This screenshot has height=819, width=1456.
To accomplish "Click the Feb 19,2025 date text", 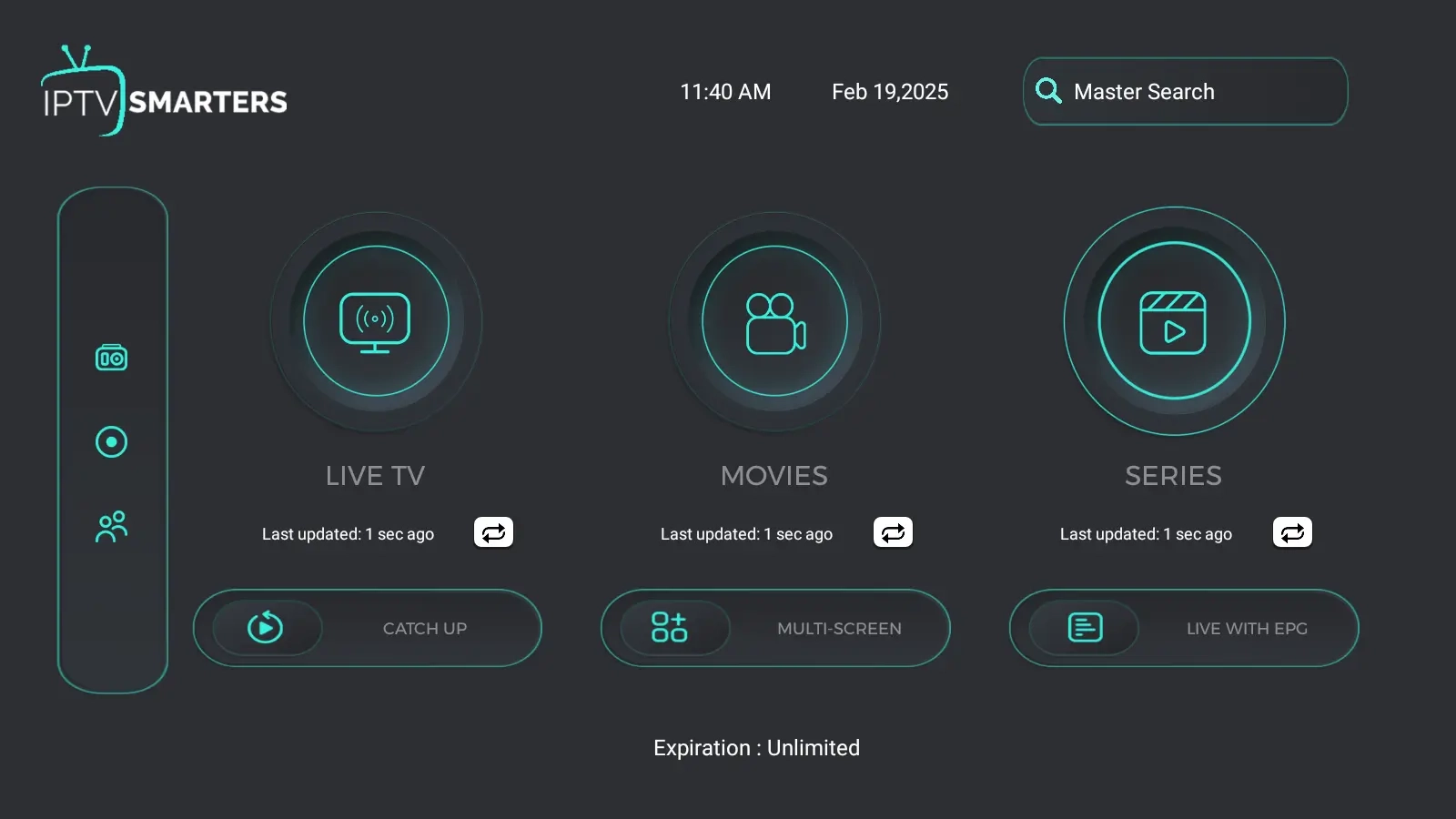I will point(890,92).
